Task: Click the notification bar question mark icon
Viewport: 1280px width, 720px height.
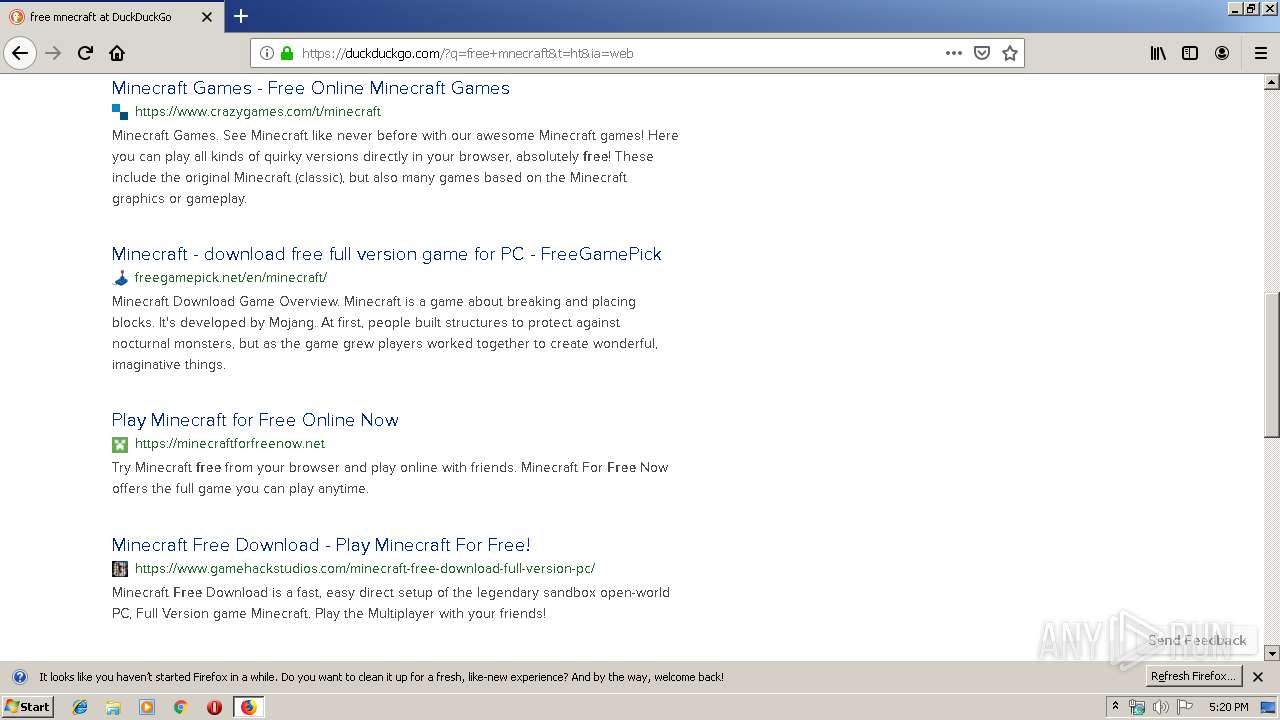Action: pyautogui.click(x=19, y=677)
